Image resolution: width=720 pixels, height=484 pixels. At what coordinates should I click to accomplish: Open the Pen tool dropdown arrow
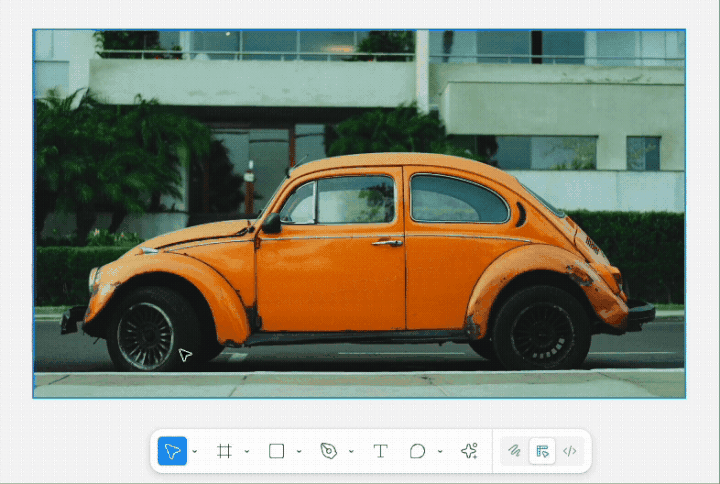pyautogui.click(x=351, y=451)
